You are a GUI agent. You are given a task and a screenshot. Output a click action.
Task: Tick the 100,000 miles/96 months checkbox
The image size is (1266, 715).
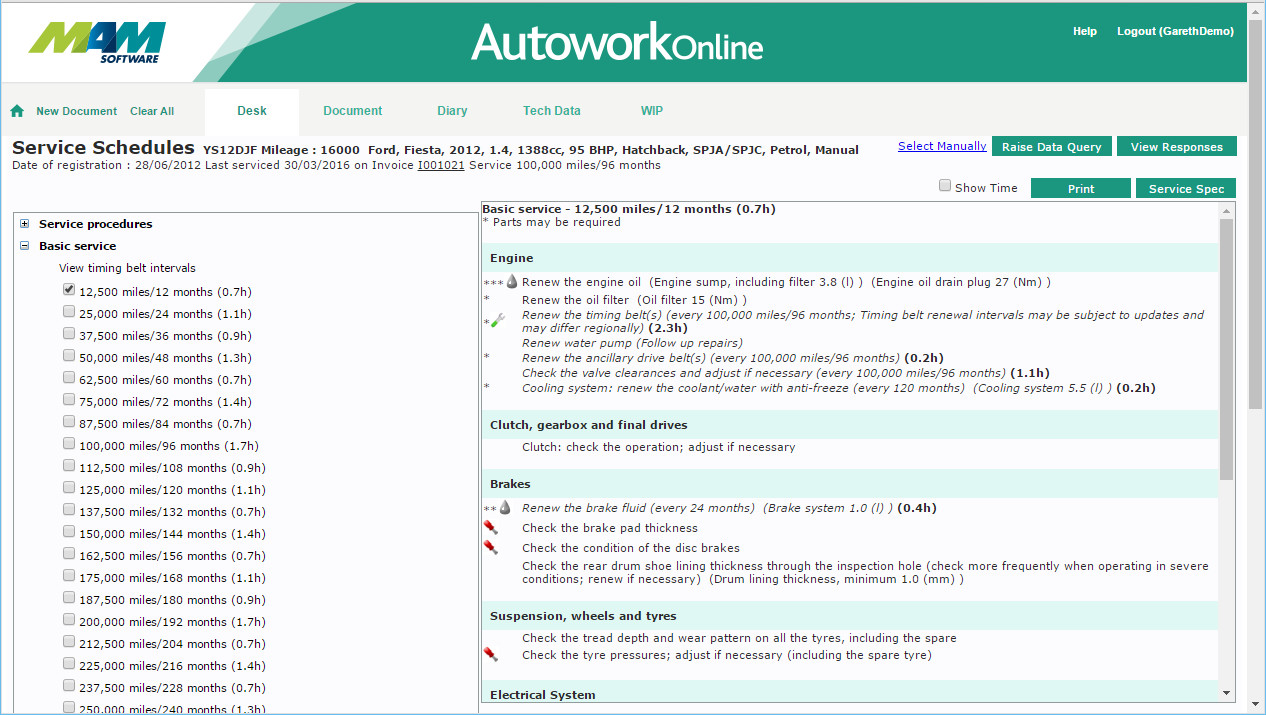click(69, 444)
